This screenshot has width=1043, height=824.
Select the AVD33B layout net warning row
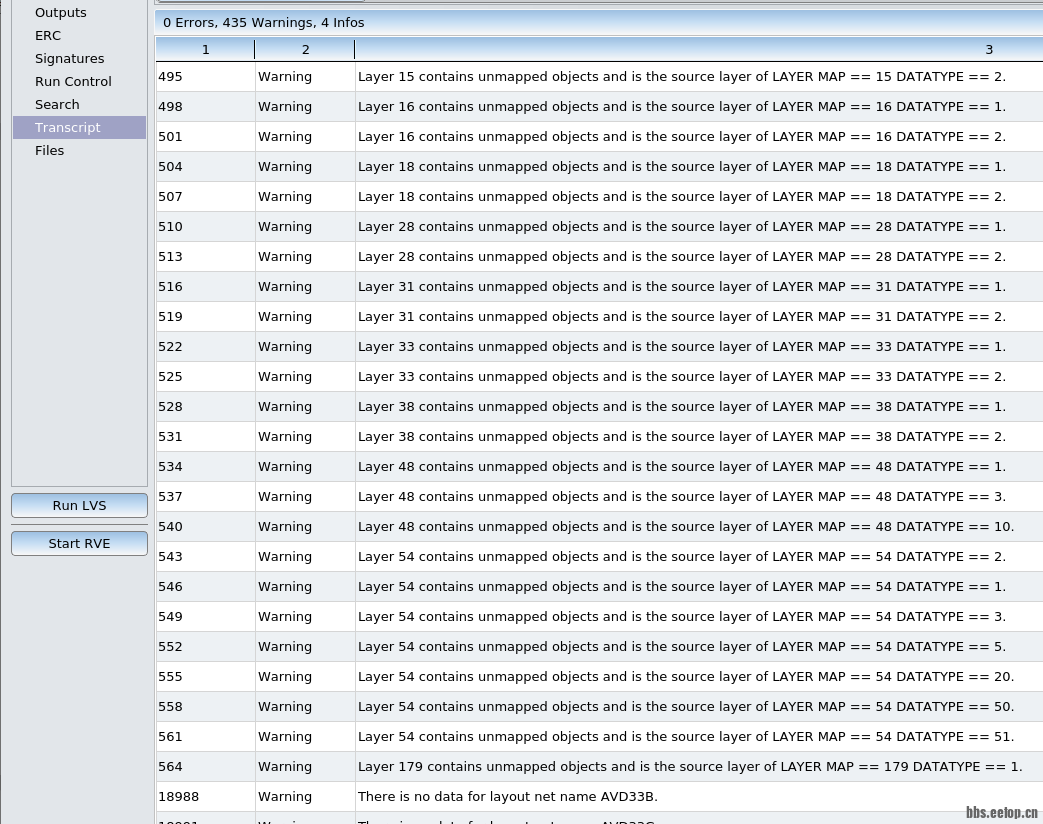point(507,797)
